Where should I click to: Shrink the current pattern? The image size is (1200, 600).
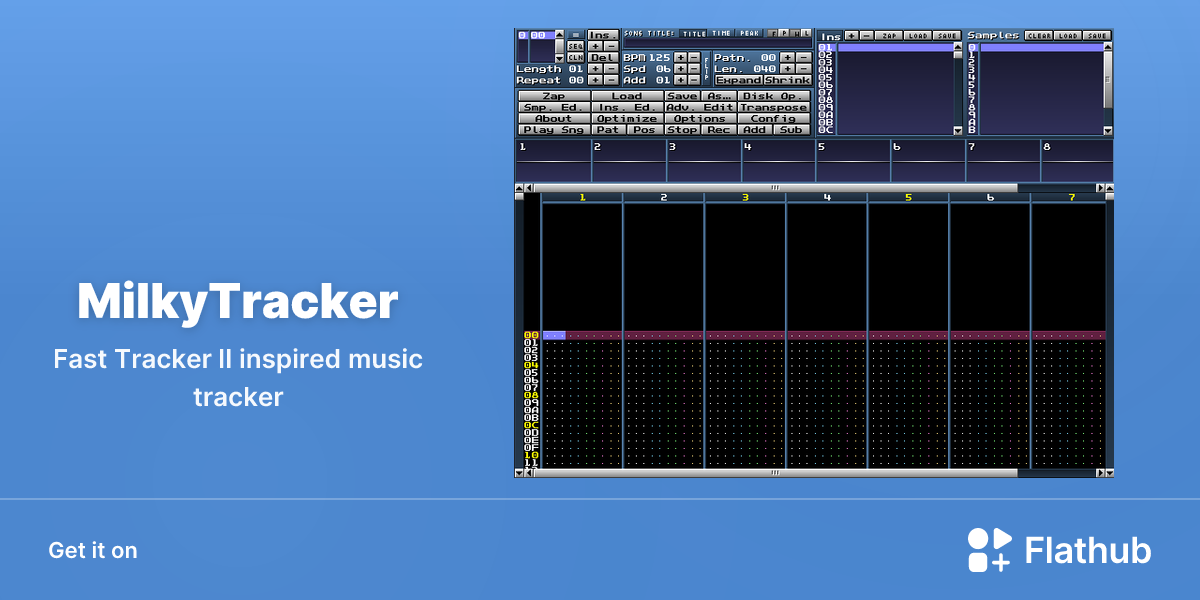[x=788, y=80]
